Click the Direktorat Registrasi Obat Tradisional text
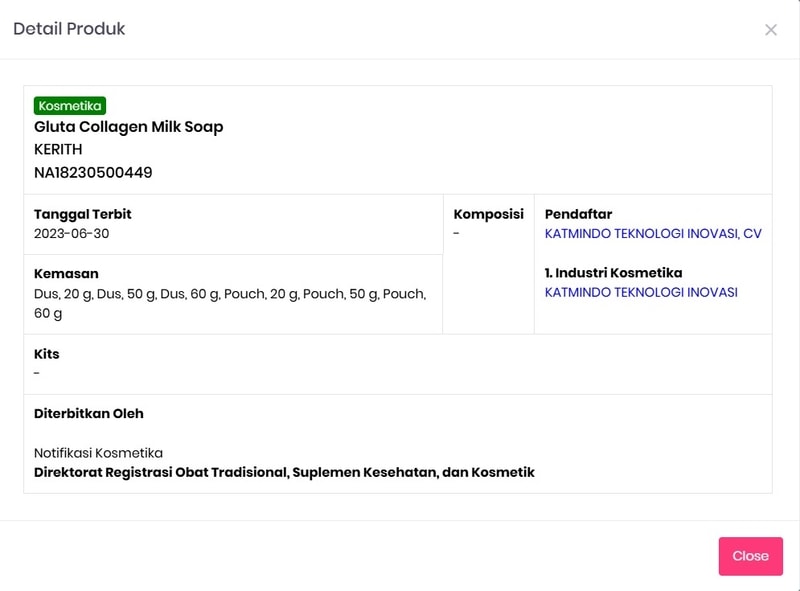This screenshot has width=800, height=591. pyautogui.click(x=284, y=472)
